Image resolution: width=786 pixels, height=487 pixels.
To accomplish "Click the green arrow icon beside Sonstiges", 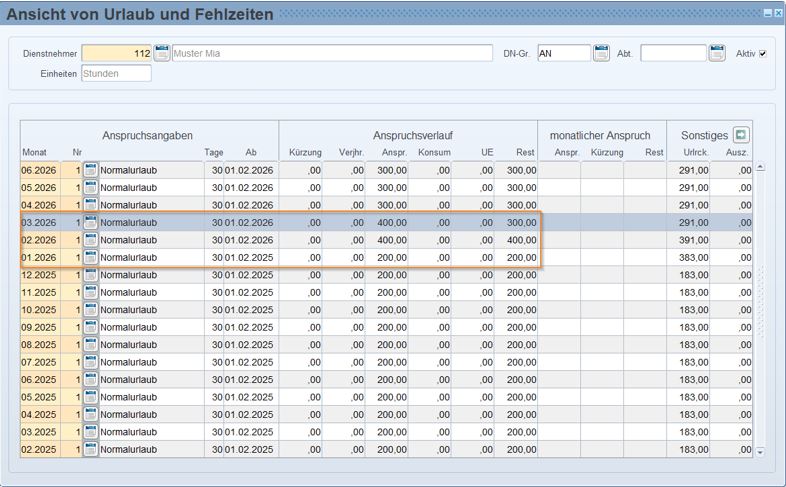I will [741, 135].
